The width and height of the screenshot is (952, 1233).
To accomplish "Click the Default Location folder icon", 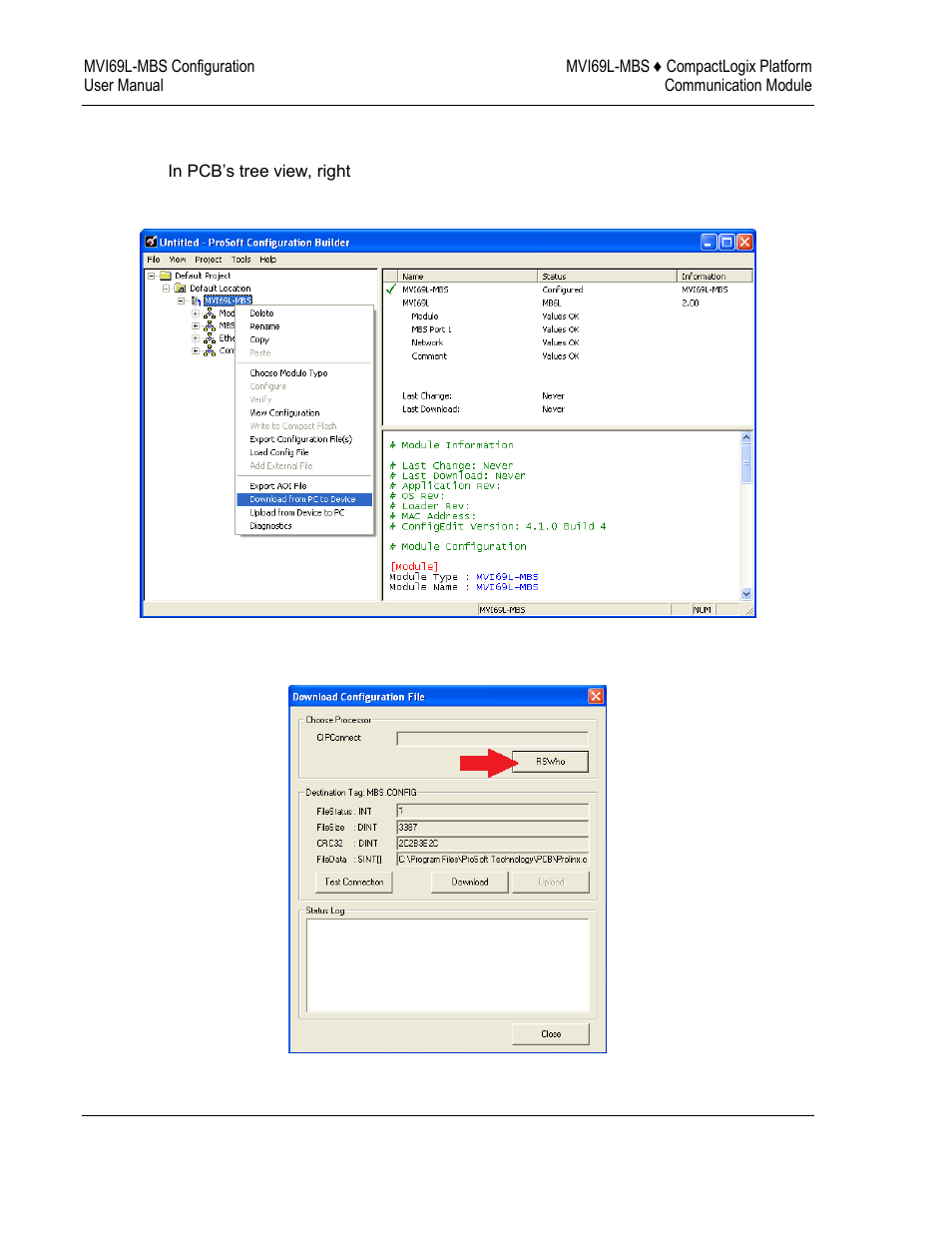I will (x=181, y=288).
